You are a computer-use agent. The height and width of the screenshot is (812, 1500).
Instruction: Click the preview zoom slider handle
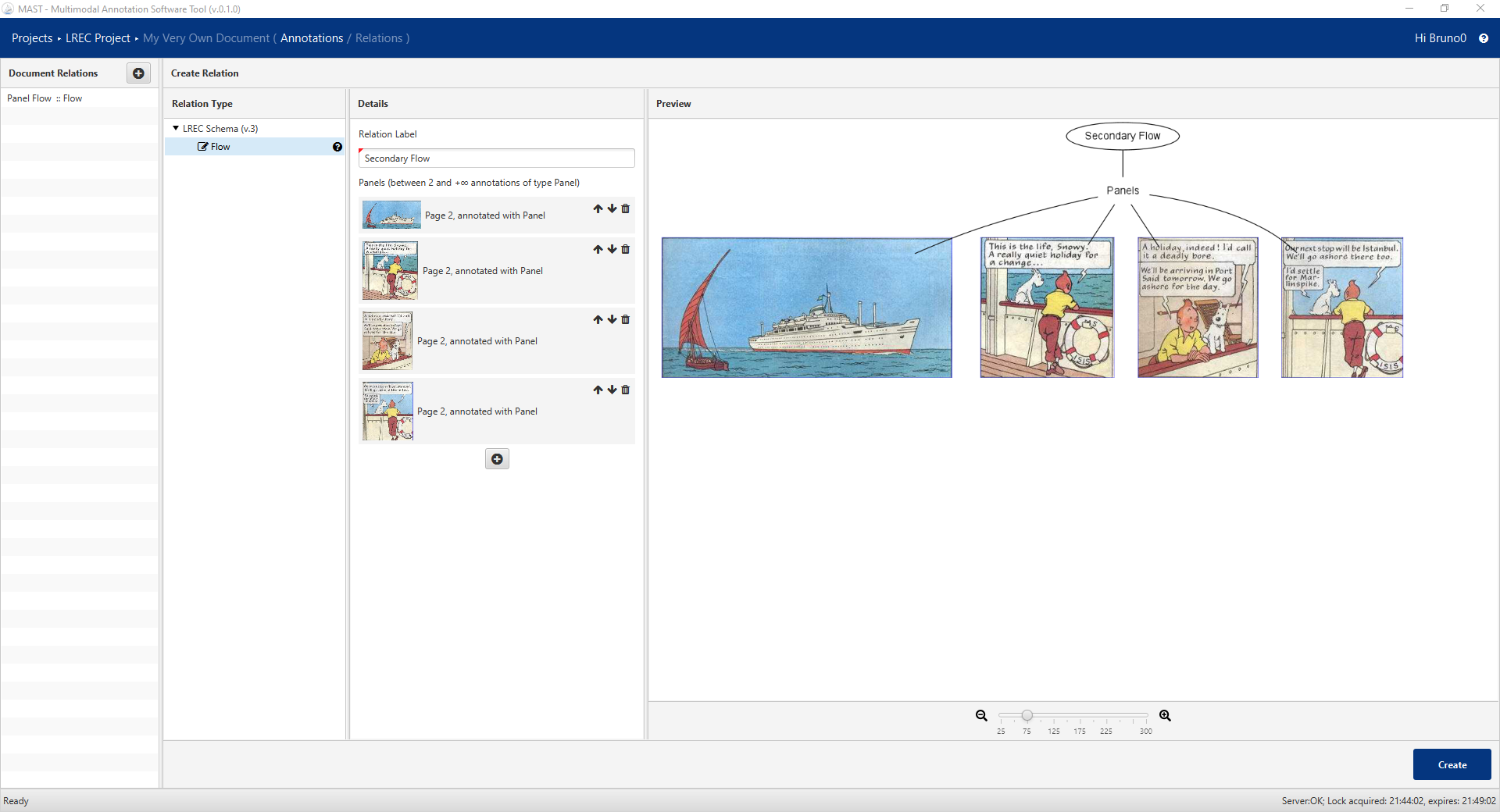(1027, 715)
